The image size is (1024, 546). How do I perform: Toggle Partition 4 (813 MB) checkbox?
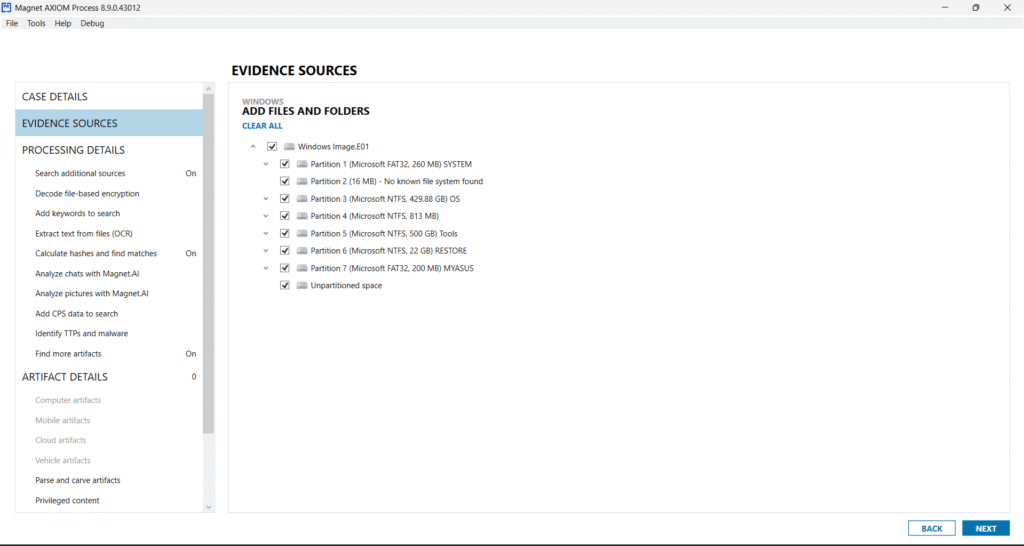(285, 216)
